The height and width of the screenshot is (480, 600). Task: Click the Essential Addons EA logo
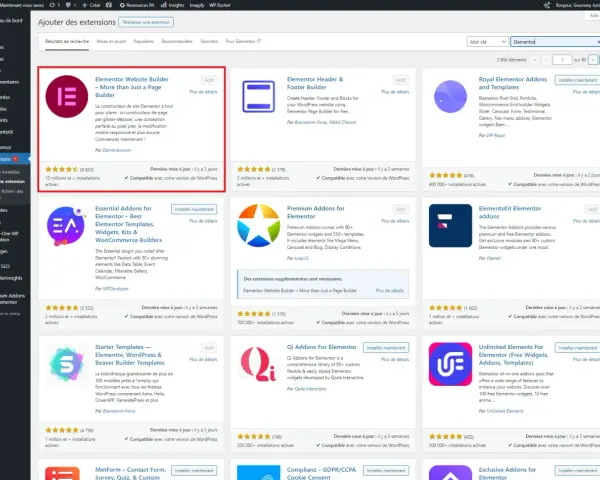66,226
